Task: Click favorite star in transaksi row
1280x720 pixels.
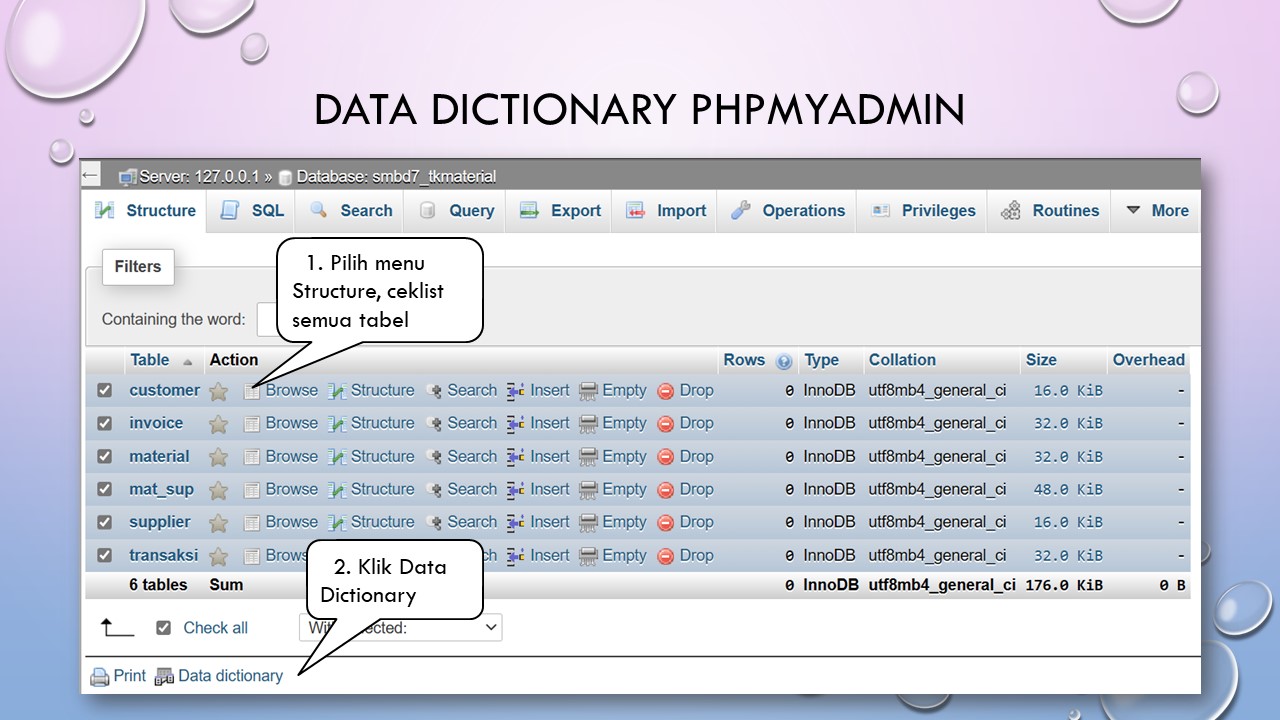Action: tap(218, 556)
